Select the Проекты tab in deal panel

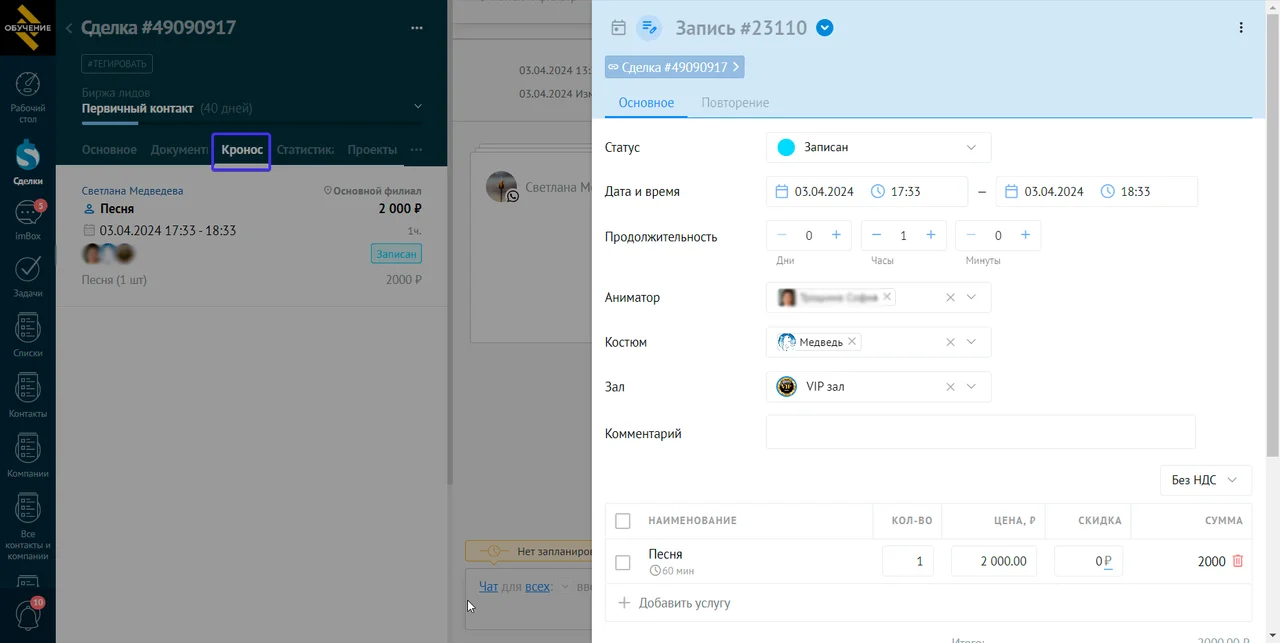tap(372, 150)
